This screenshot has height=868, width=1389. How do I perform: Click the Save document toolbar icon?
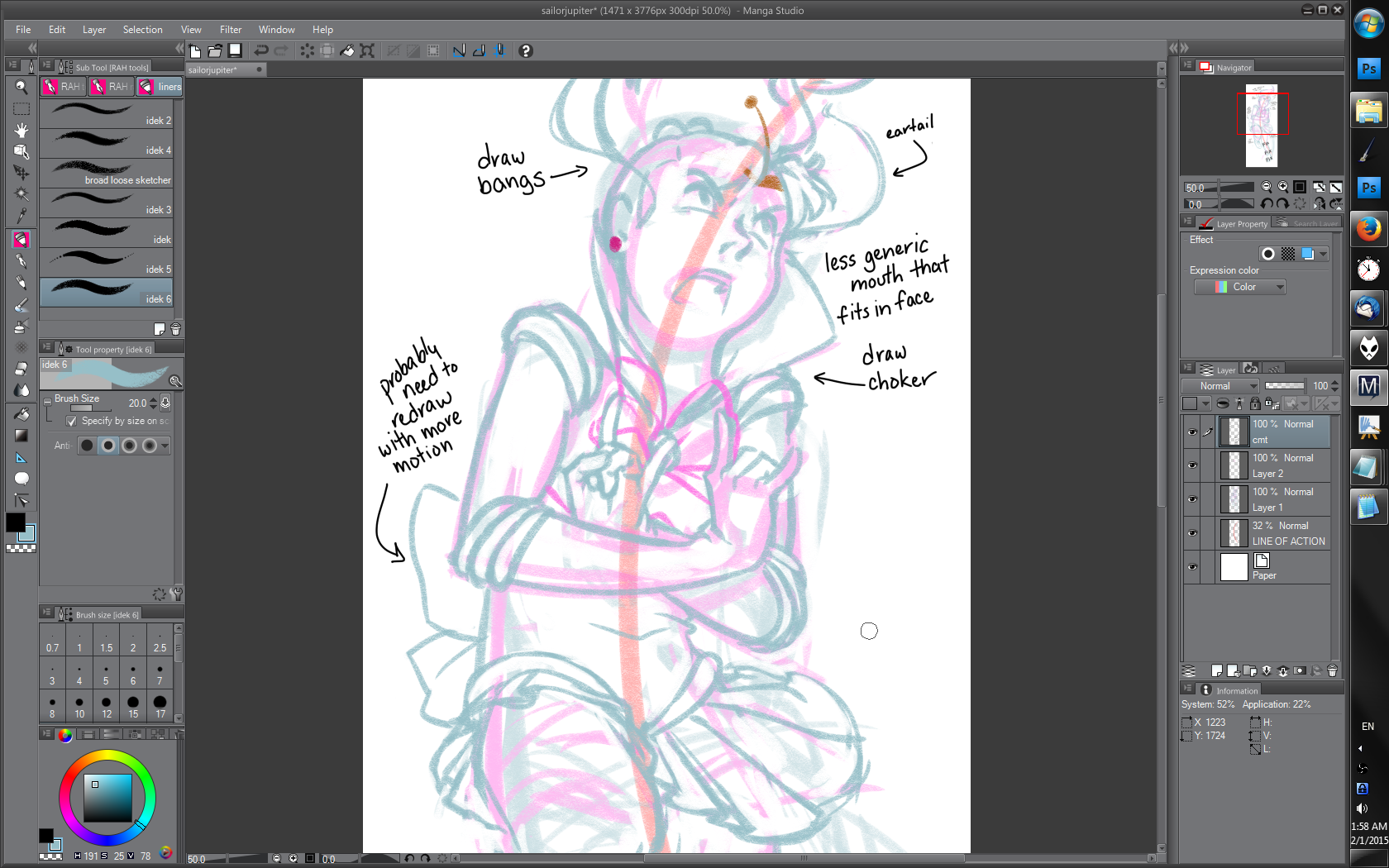[235, 50]
